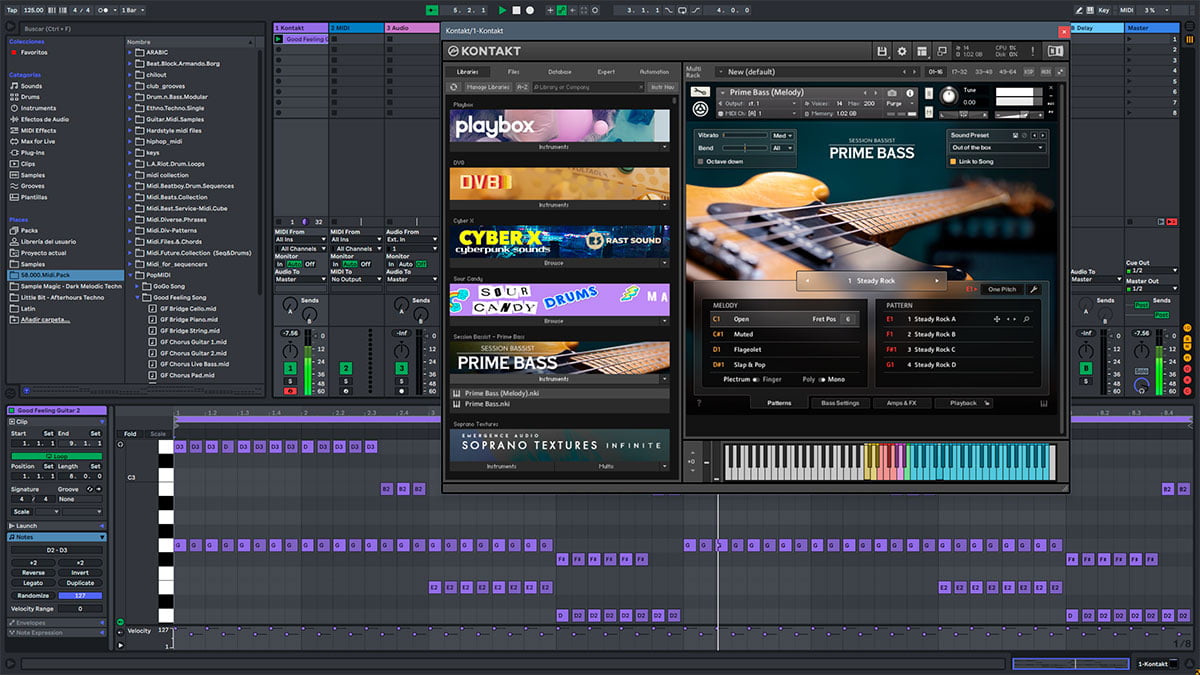Open quantization 1 Bar dropdown

[x=132, y=10]
